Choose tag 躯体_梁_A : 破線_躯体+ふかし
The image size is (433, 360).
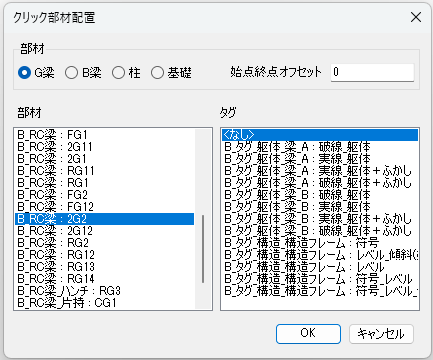(320, 183)
